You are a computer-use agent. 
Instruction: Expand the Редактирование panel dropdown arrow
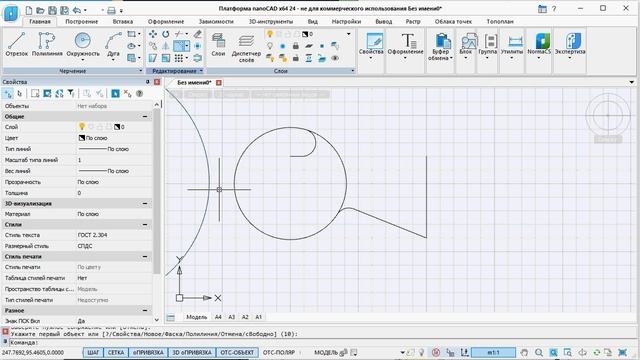click(201, 71)
